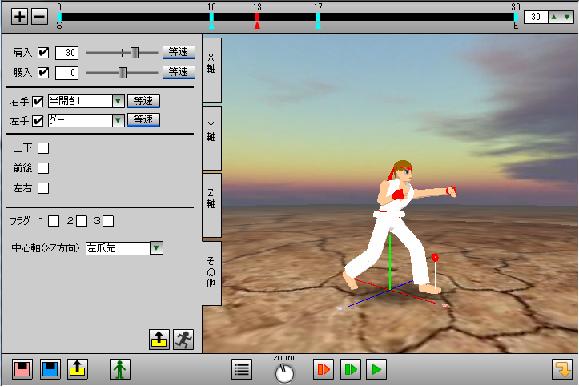Uncheck the 左手 checkbox
Viewport: 579px width, 387px height.
[x=38, y=121]
